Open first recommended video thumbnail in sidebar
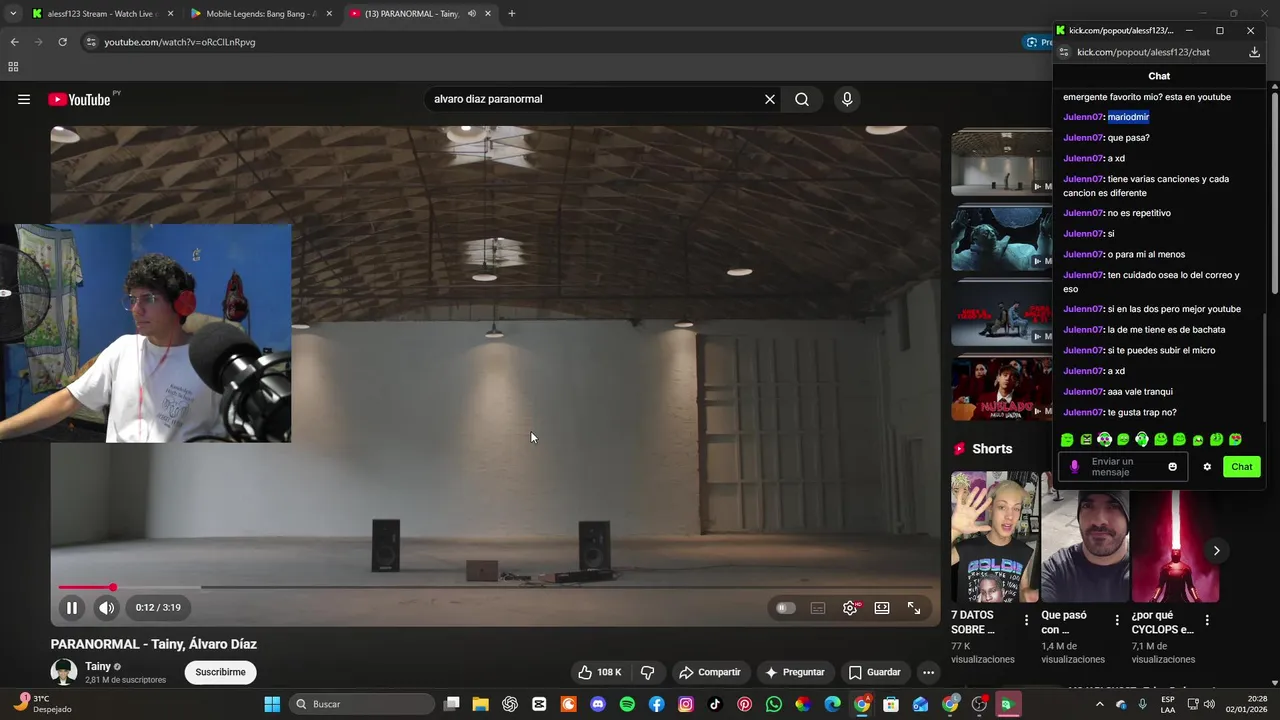The width and height of the screenshot is (1280, 720). [1002, 162]
